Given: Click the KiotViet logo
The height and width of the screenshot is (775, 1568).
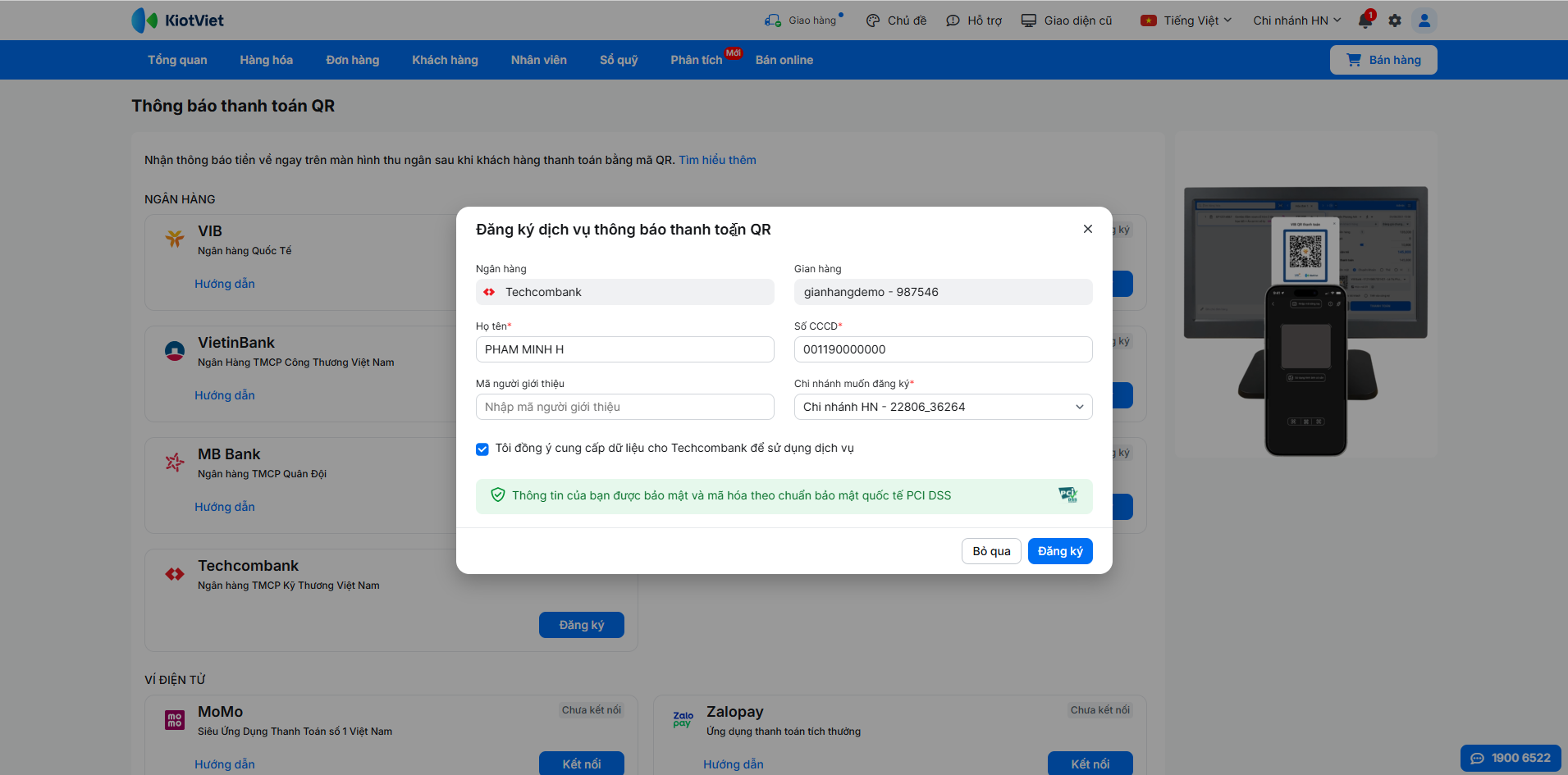Looking at the screenshot, I should tap(178, 21).
